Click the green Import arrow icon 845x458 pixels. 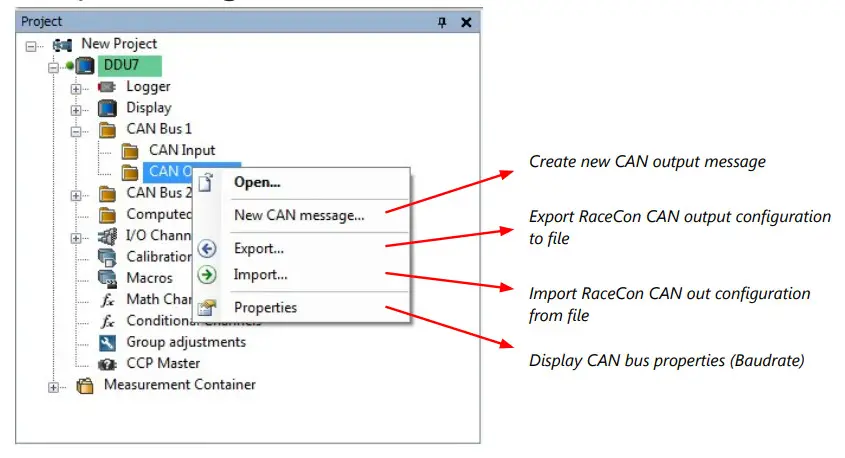207,275
